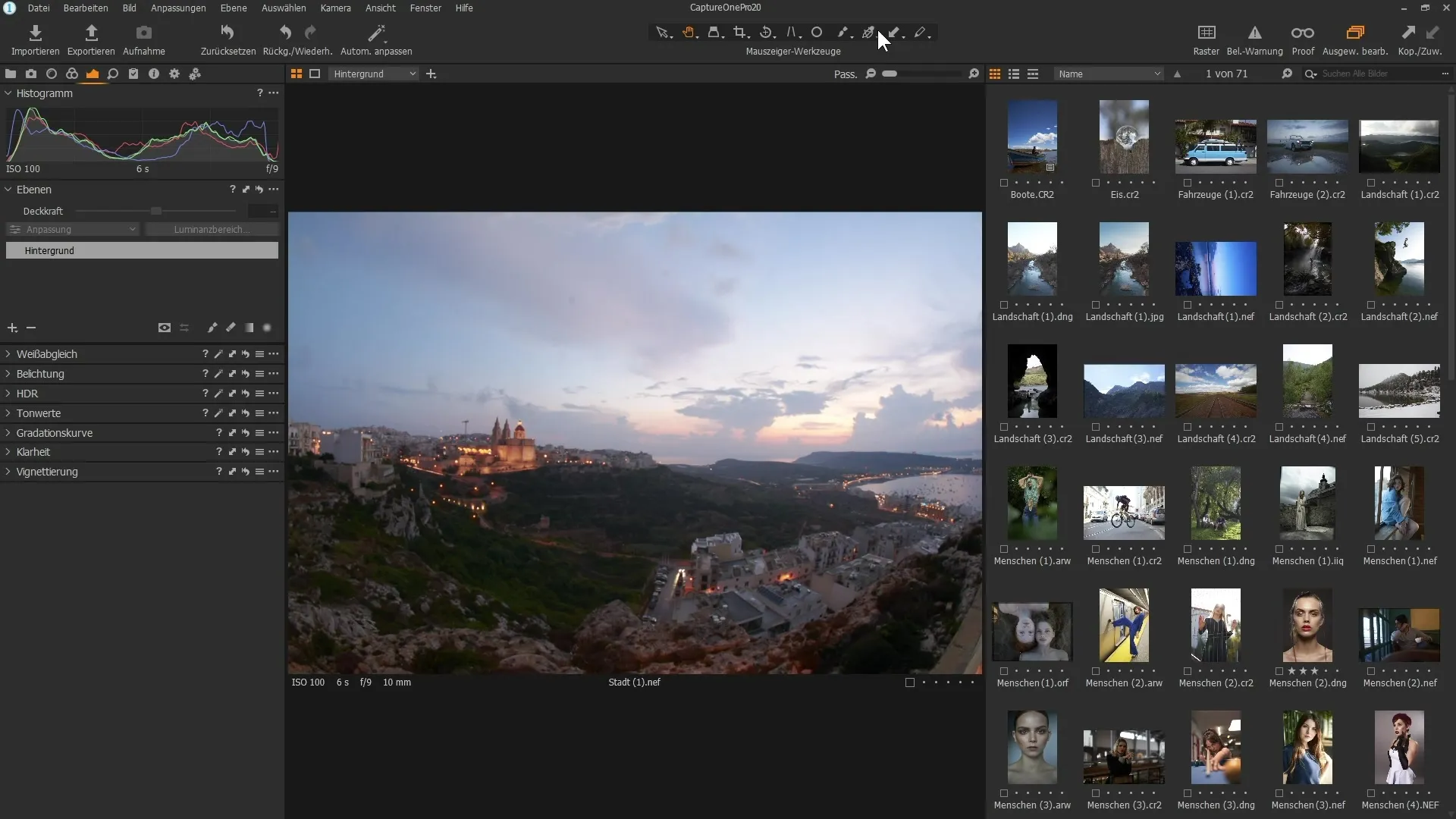Switch browser to list view
Viewport: 1456px width, 819px height.
(1014, 74)
